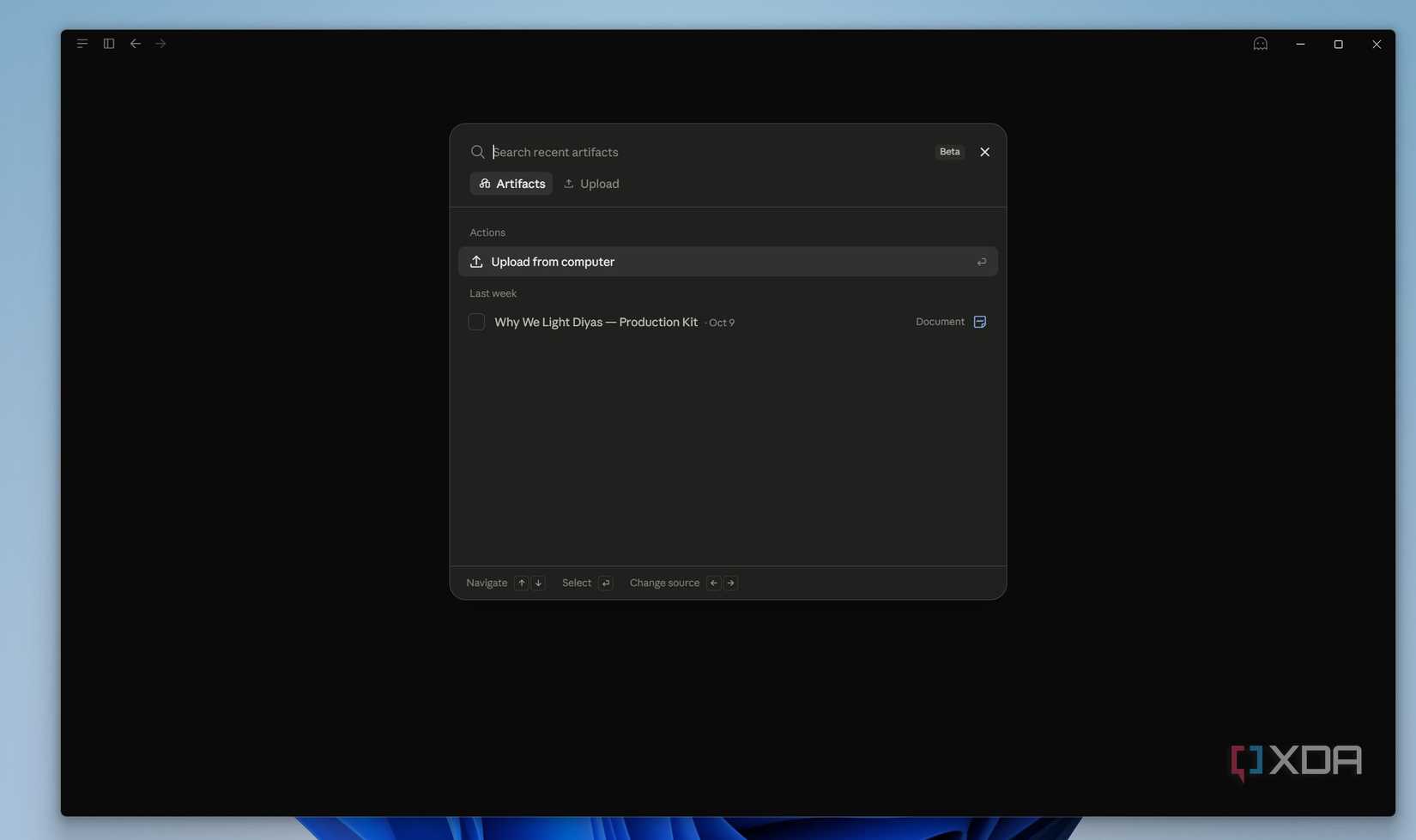Close the application window
The height and width of the screenshot is (840, 1416).
point(1377,44)
